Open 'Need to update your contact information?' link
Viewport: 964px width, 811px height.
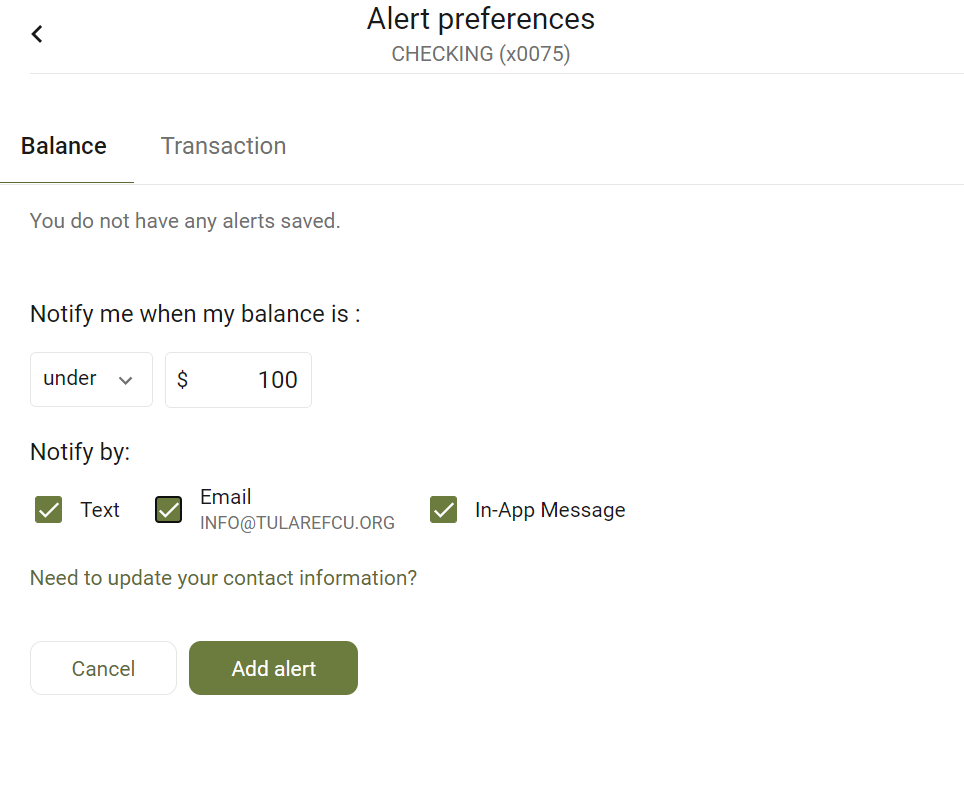click(223, 578)
